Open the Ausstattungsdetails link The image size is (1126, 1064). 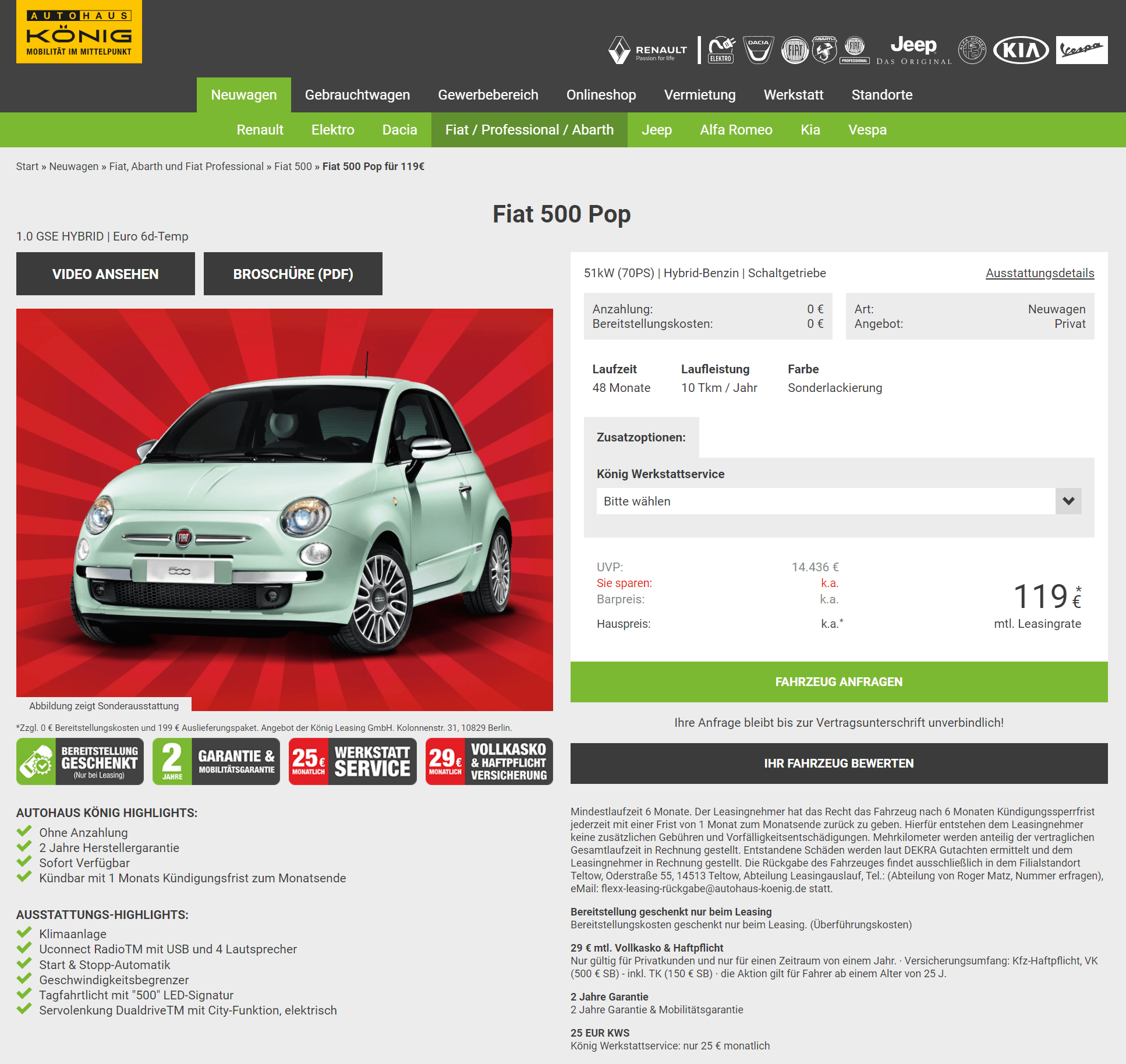[1040, 273]
